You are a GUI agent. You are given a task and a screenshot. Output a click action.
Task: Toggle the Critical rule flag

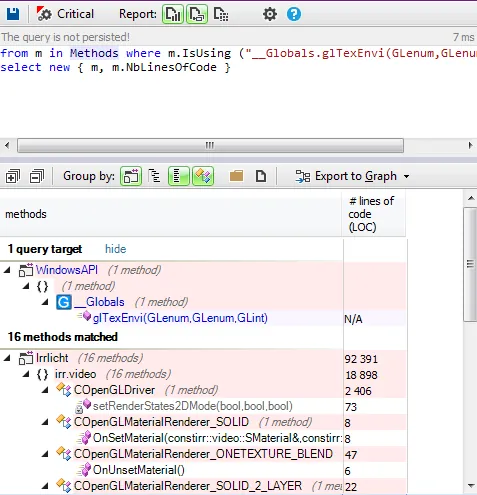(65, 14)
